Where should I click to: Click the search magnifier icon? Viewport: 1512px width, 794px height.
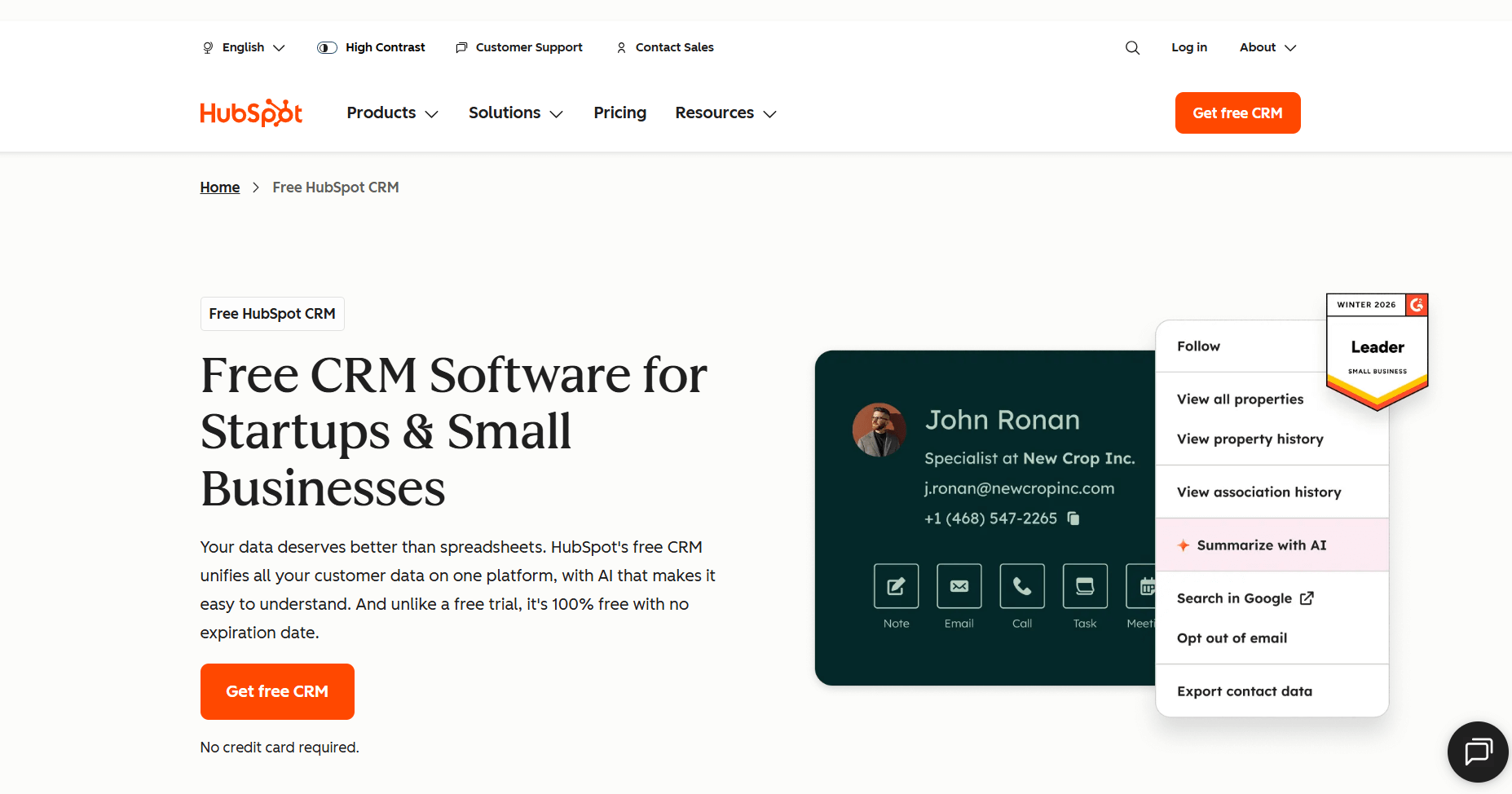click(x=1132, y=48)
